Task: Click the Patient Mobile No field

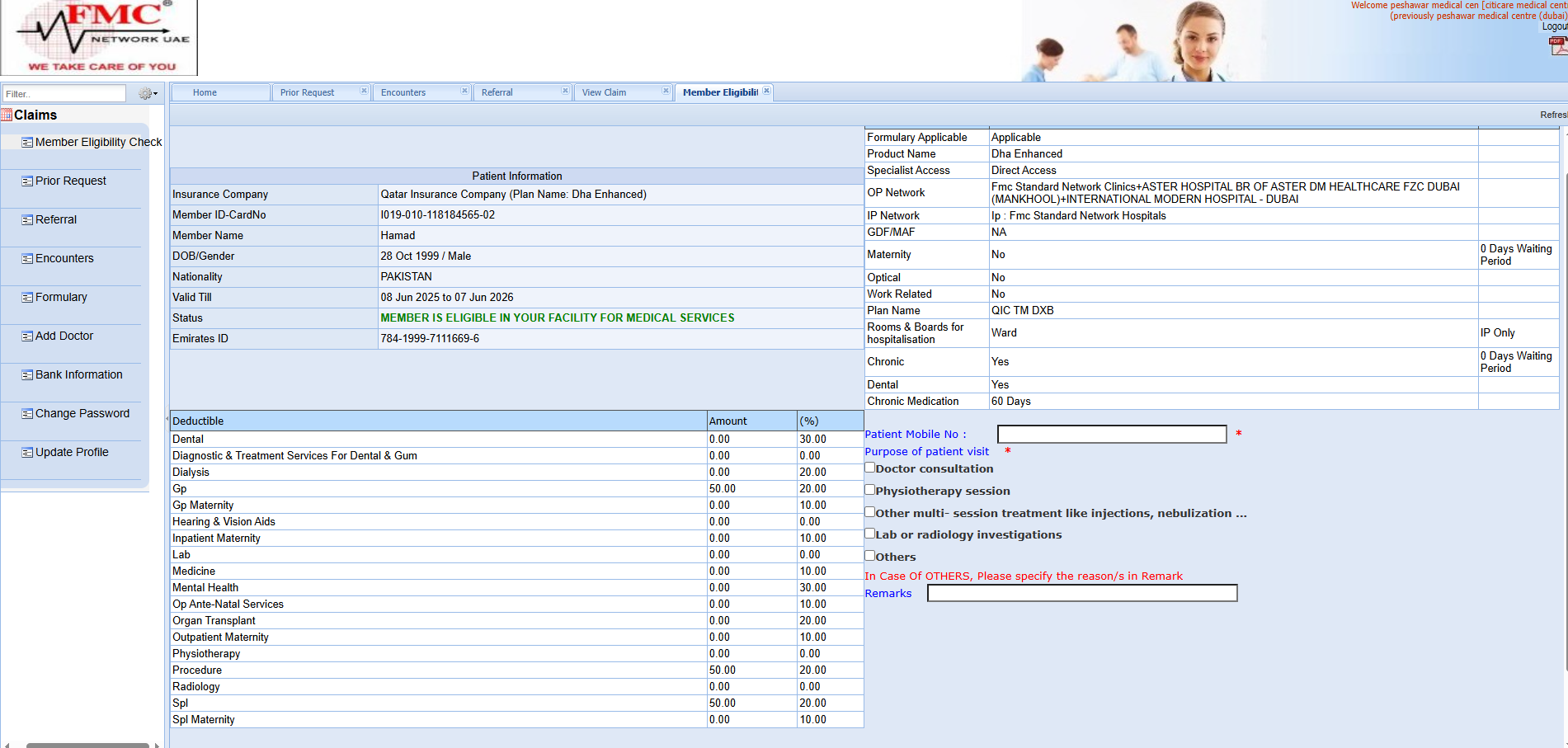Action: (x=1111, y=435)
